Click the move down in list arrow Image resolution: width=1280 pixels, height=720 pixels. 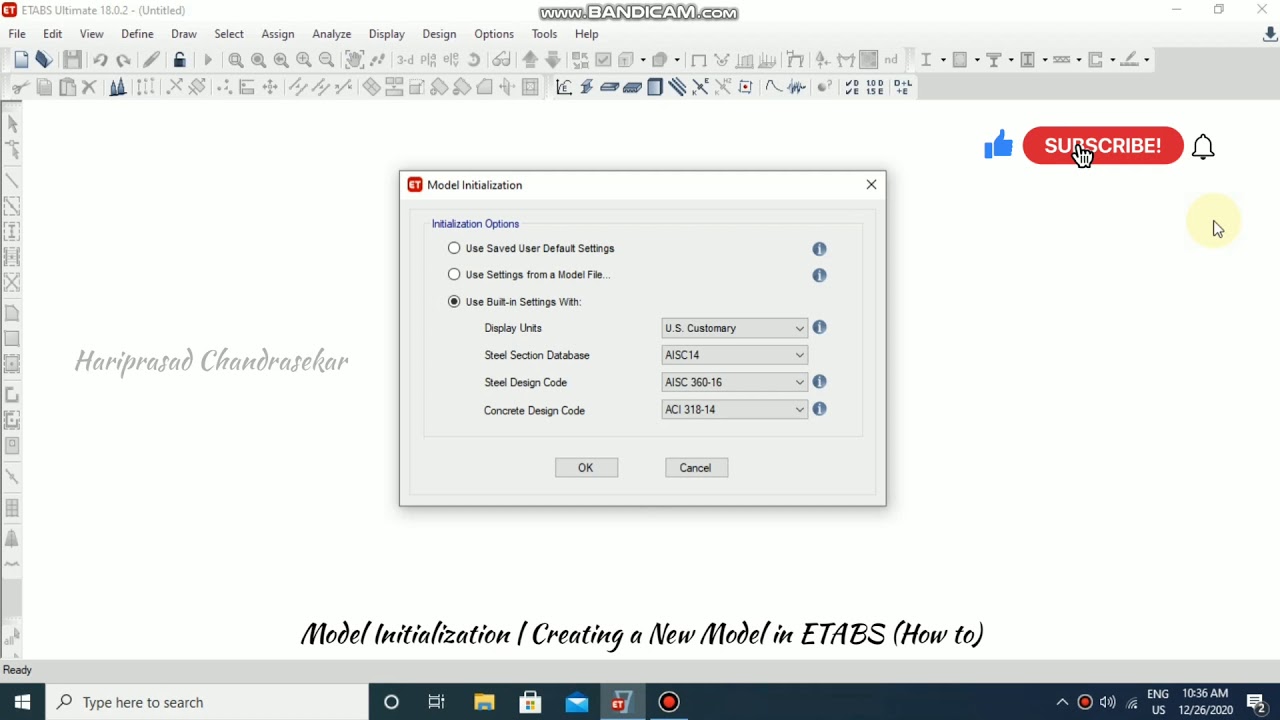point(552,60)
